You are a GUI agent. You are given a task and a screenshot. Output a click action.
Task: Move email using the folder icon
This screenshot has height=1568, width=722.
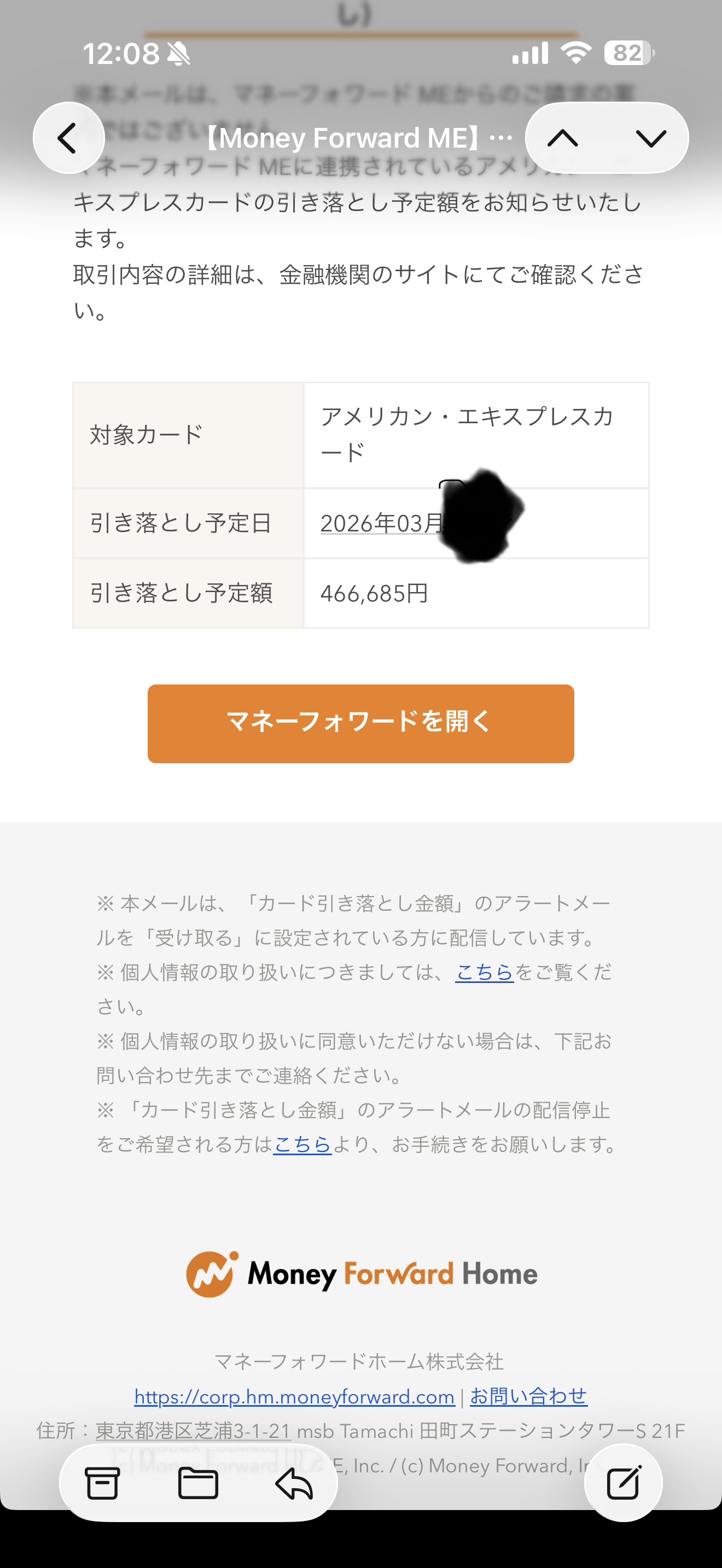pyautogui.click(x=198, y=1483)
